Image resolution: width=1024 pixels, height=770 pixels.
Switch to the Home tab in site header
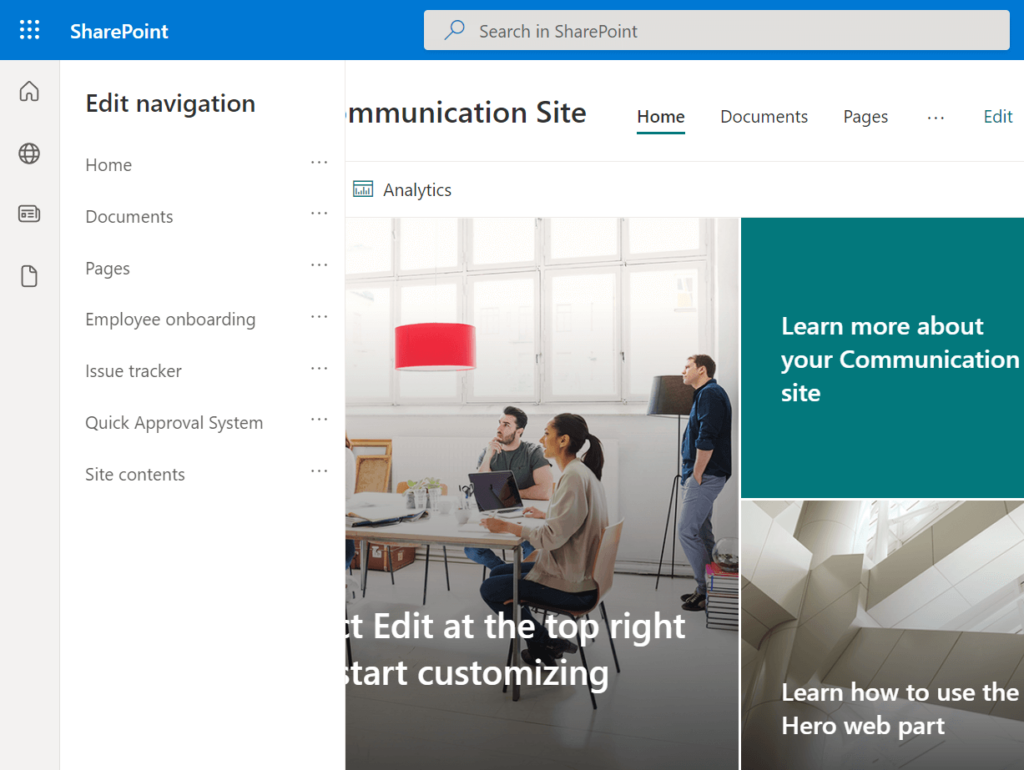pyautogui.click(x=661, y=116)
